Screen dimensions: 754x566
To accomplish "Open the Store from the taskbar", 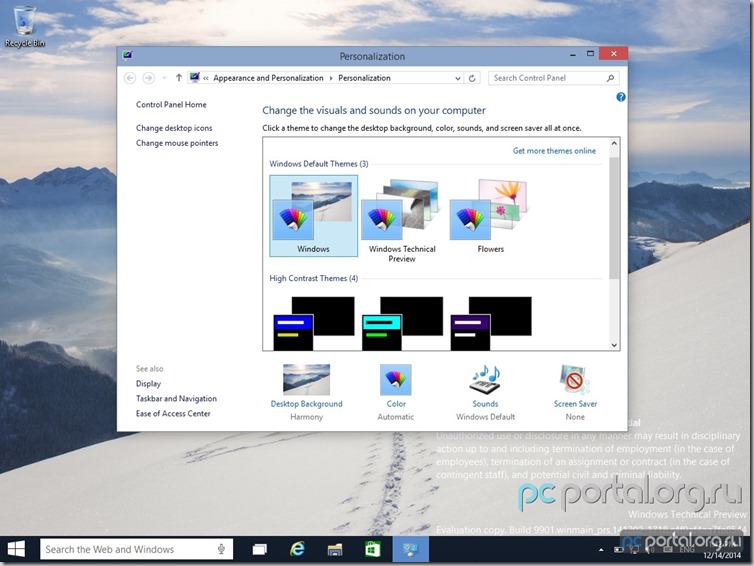I will (373, 549).
